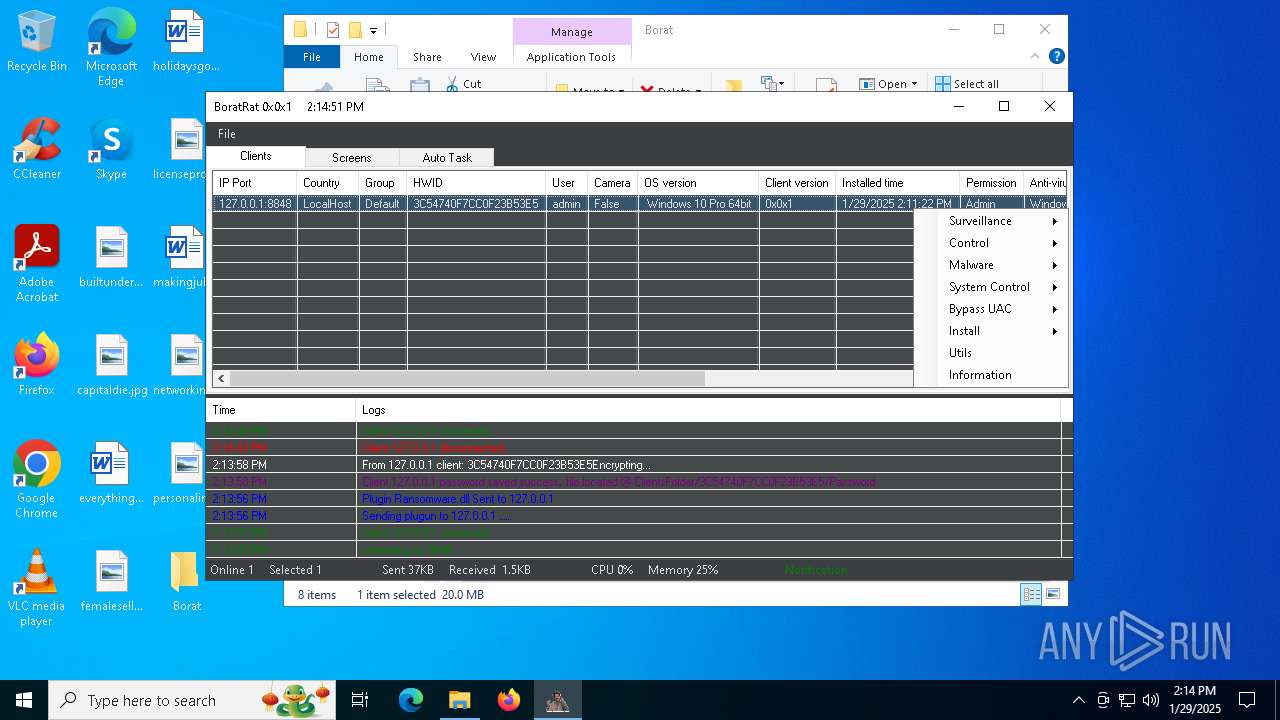Expand the System Control submenu
Image resolution: width=1280 pixels, height=720 pixels.
(1003, 287)
